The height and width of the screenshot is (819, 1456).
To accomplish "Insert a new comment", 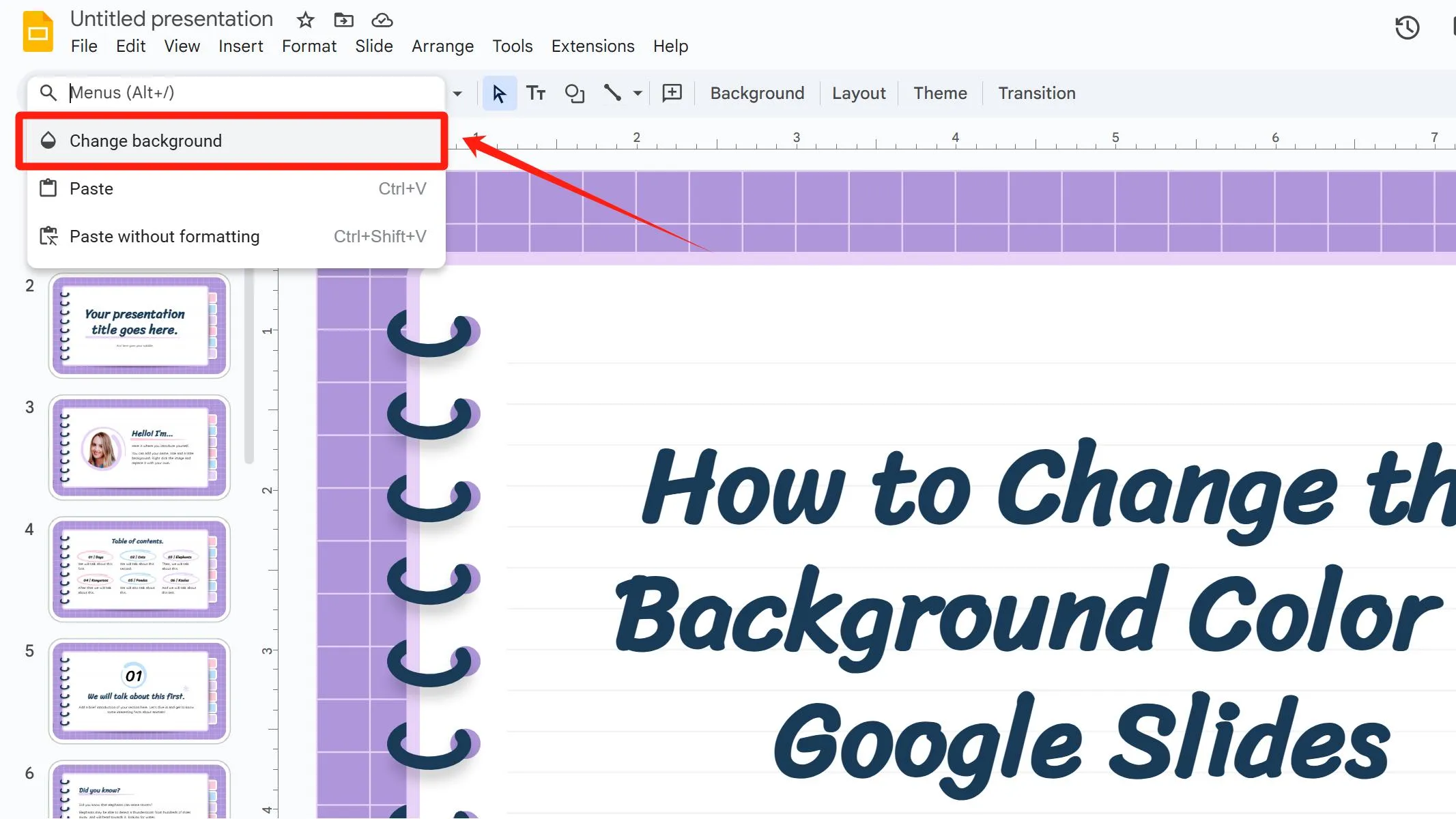I will [x=672, y=93].
